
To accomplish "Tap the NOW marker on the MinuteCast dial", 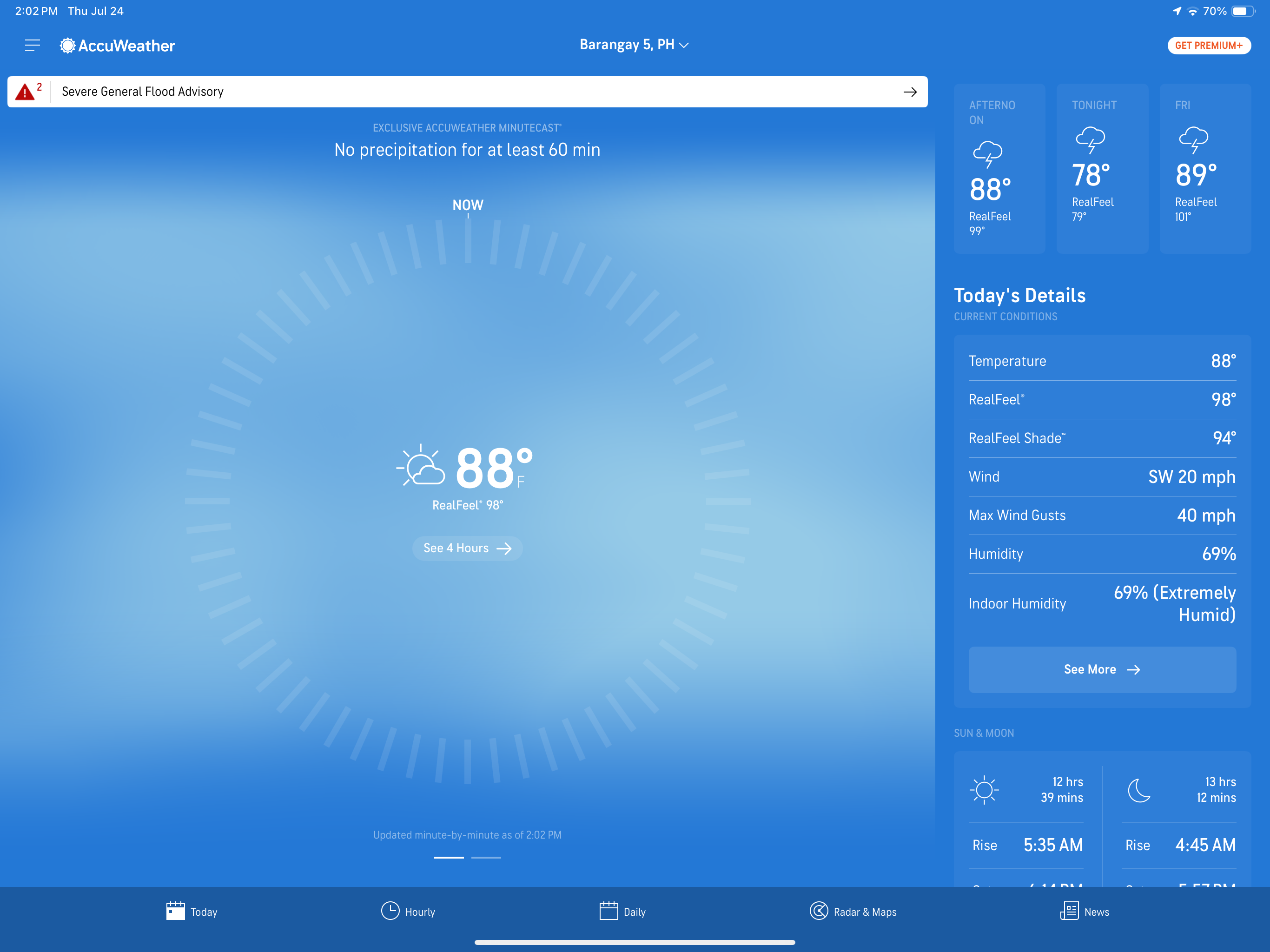I will [468, 205].
